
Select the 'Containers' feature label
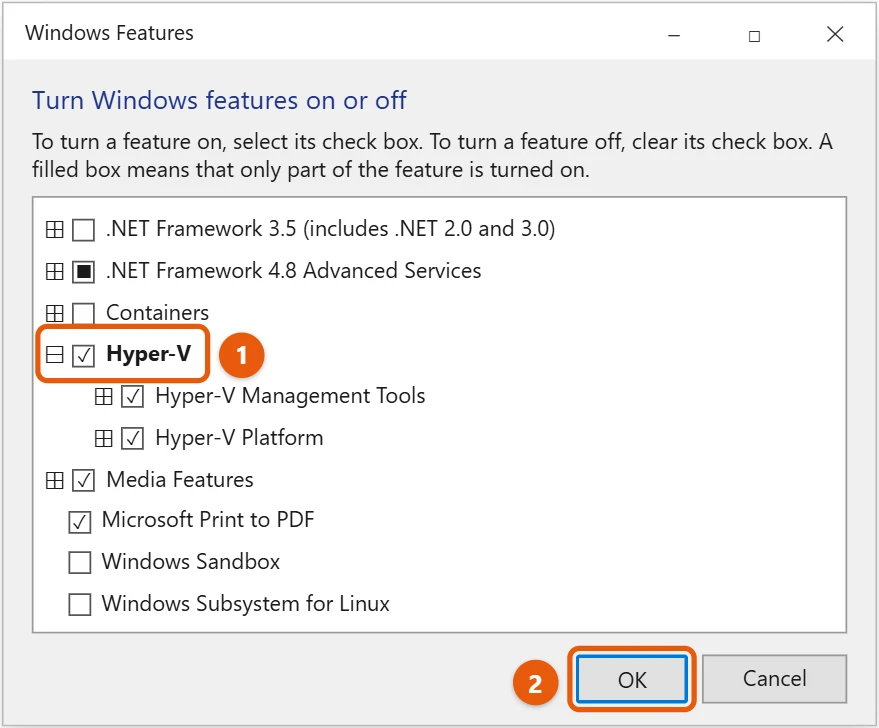click(158, 313)
